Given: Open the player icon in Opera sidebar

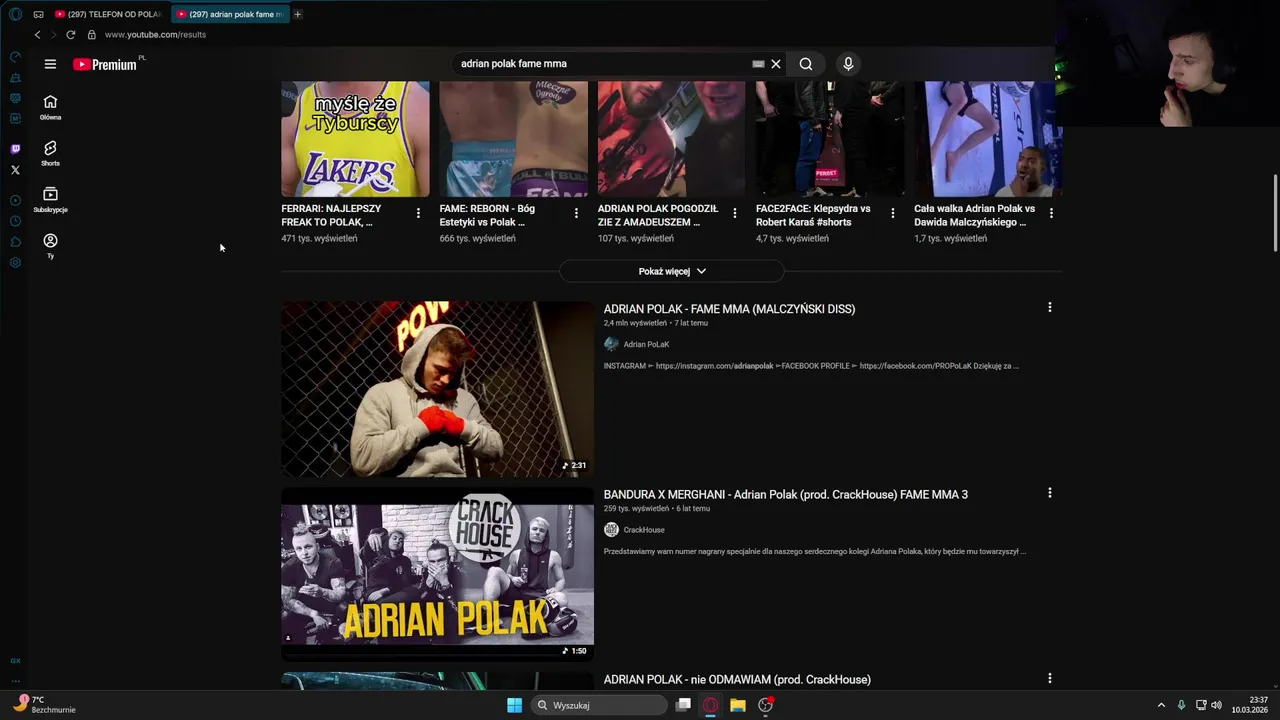Looking at the screenshot, I should [15, 200].
